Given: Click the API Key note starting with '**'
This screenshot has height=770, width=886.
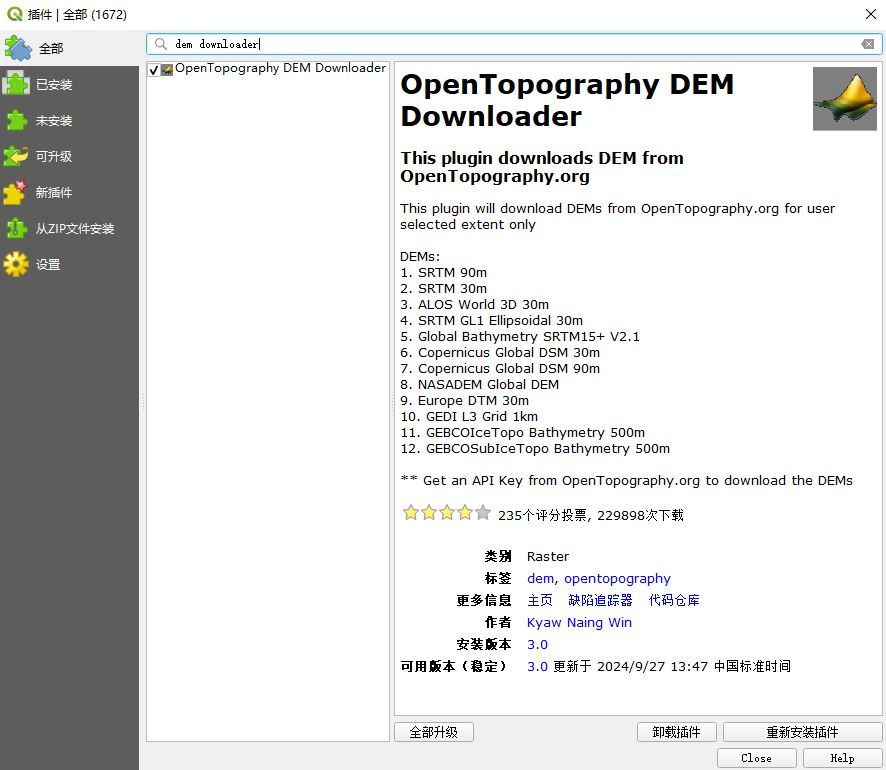Looking at the screenshot, I should 627,481.
